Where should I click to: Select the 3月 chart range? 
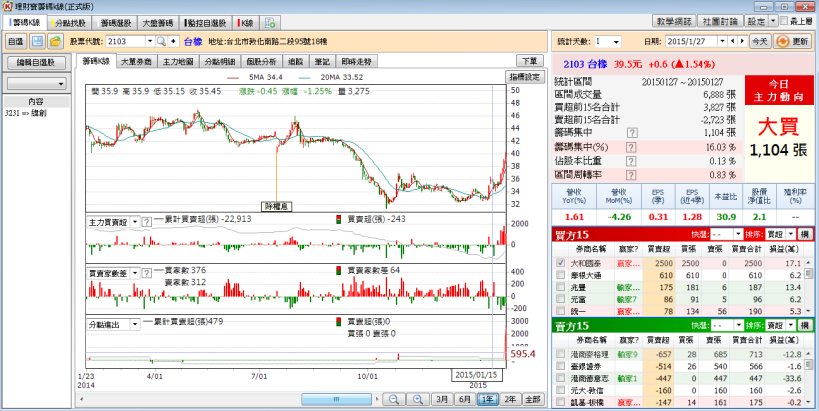441,400
